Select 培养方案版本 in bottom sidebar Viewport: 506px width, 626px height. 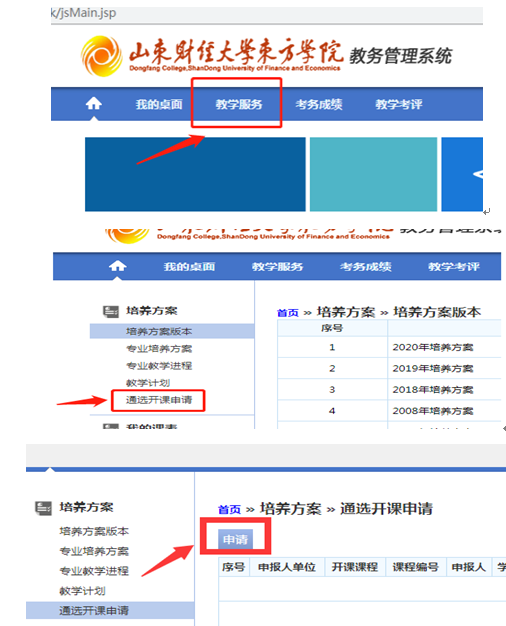(x=94, y=531)
